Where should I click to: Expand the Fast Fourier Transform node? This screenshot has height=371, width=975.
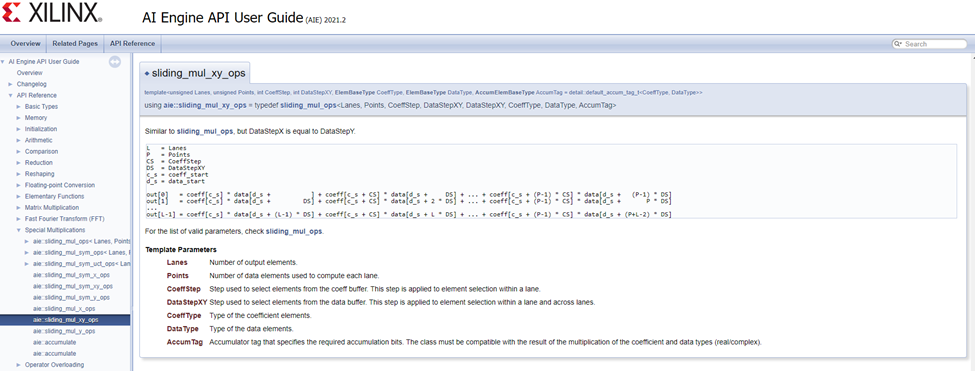(x=19, y=219)
